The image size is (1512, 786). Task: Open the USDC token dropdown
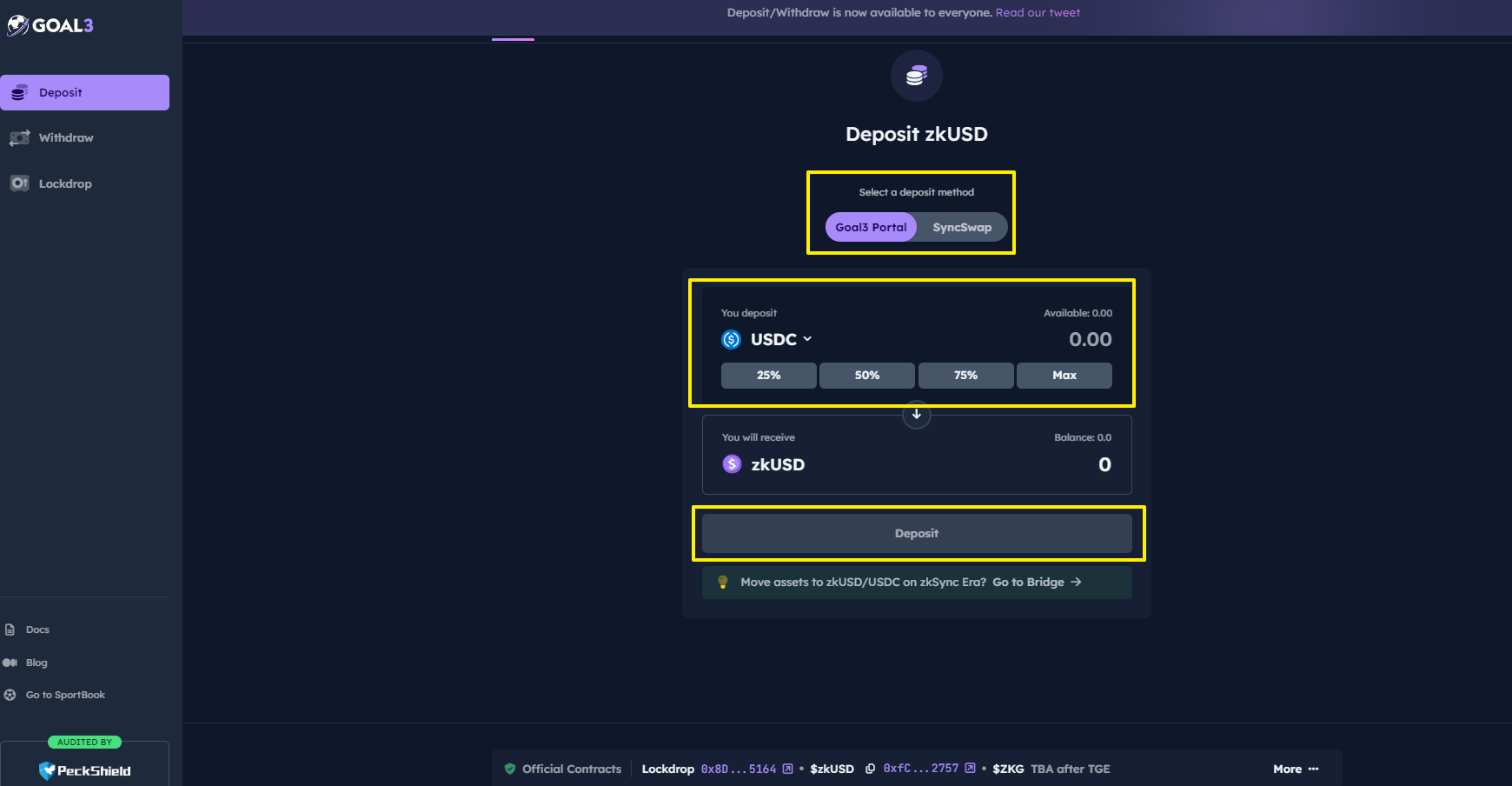pyautogui.click(x=781, y=339)
